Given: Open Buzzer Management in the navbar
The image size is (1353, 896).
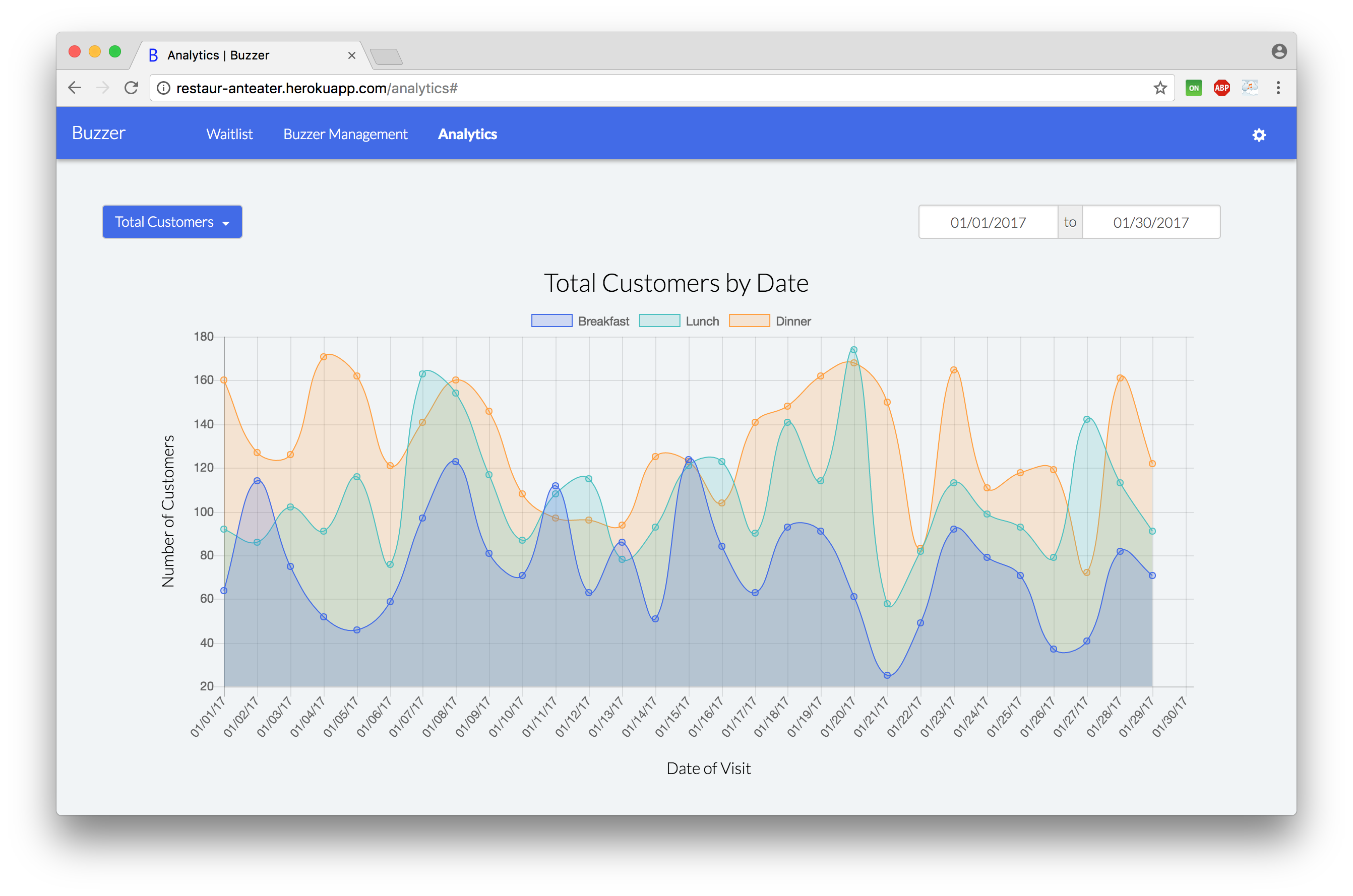Looking at the screenshot, I should click(x=345, y=134).
